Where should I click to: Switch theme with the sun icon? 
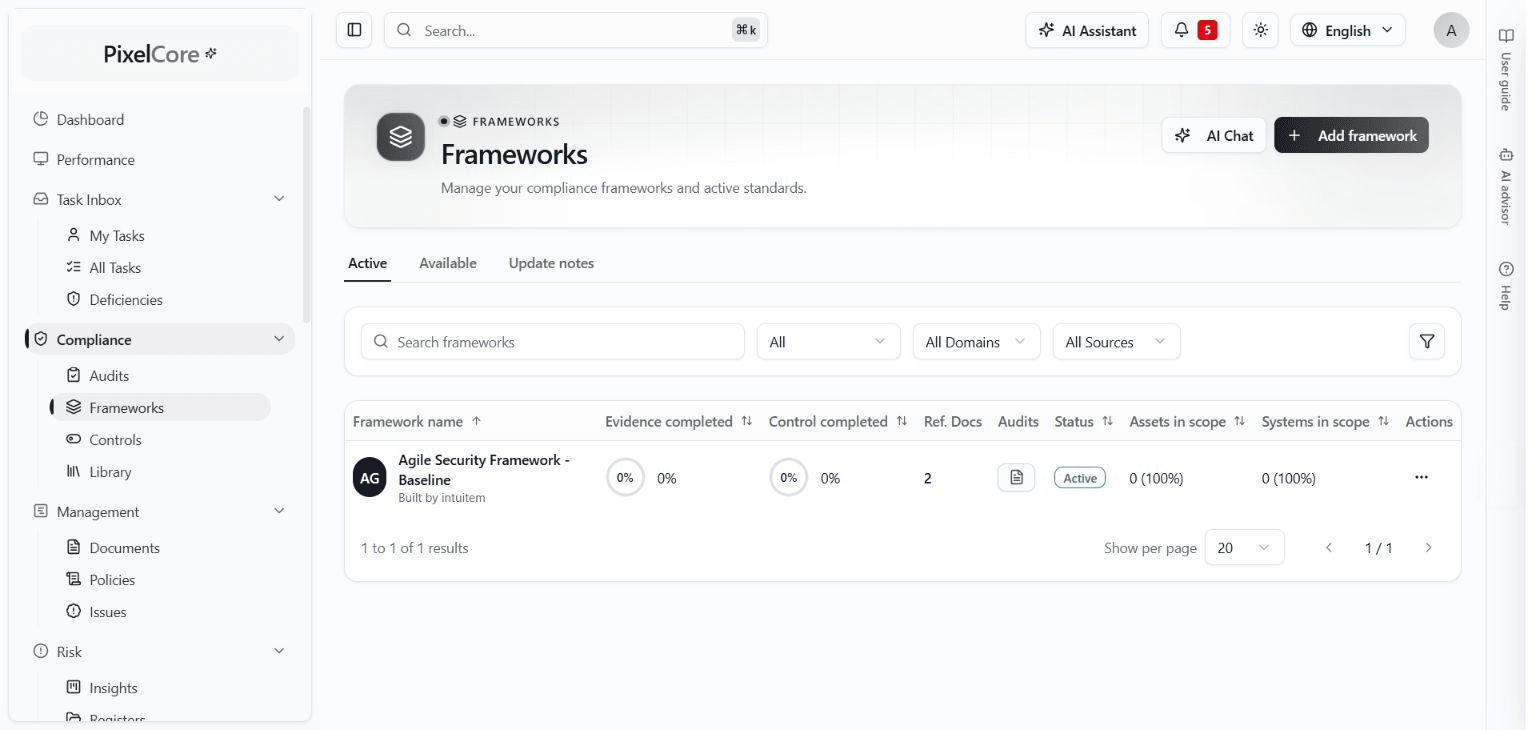(1260, 30)
